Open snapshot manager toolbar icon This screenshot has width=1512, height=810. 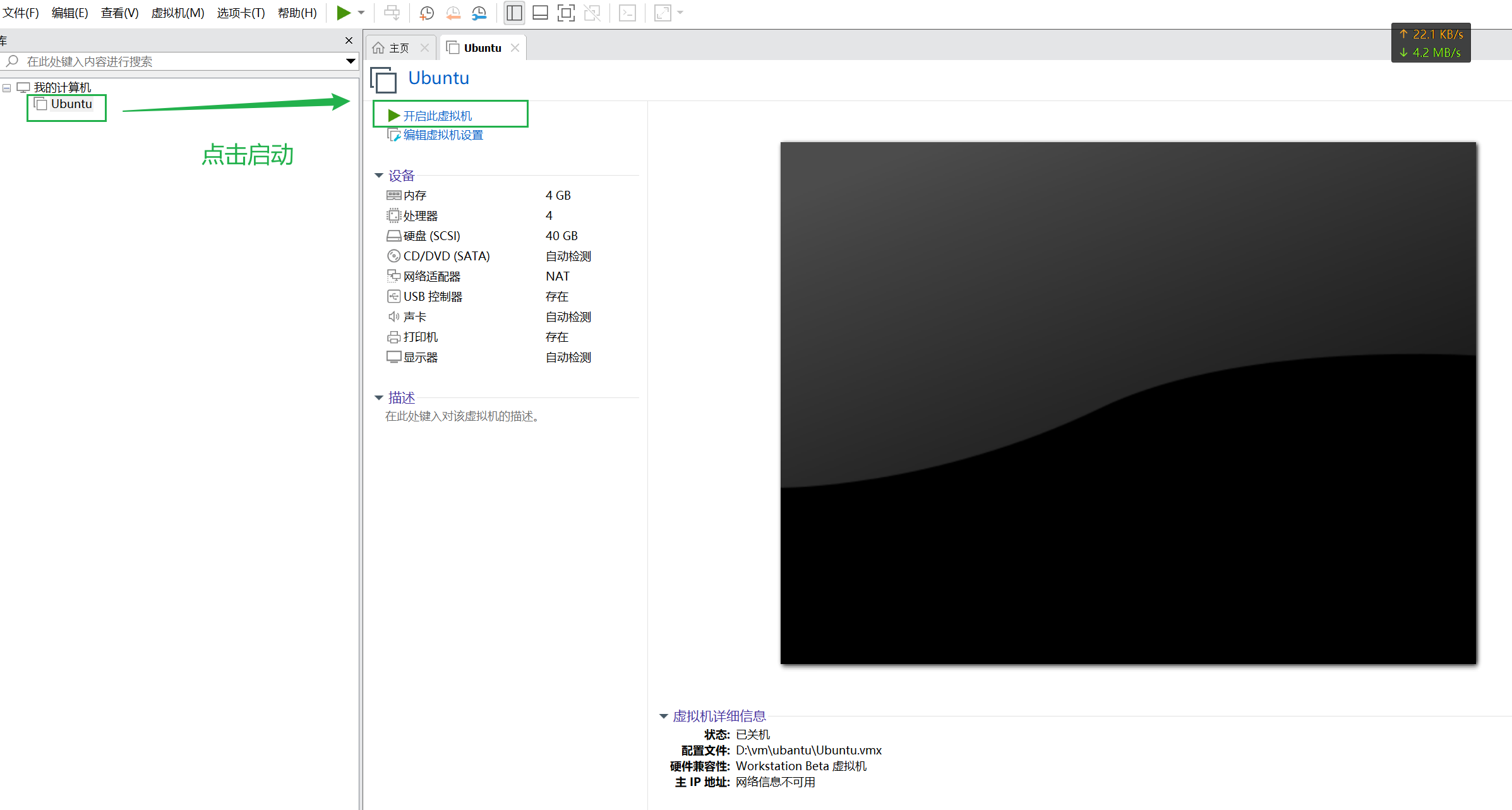click(x=479, y=13)
